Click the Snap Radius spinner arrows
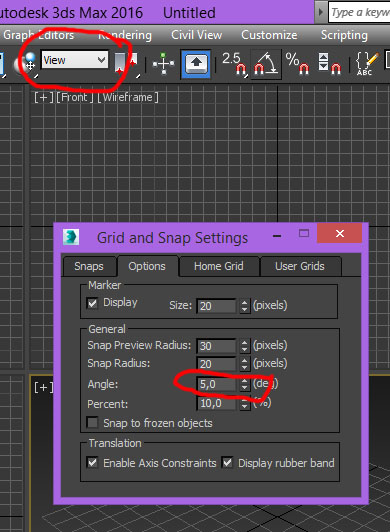Image resolution: width=390 pixels, height=532 pixels. tap(244, 364)
